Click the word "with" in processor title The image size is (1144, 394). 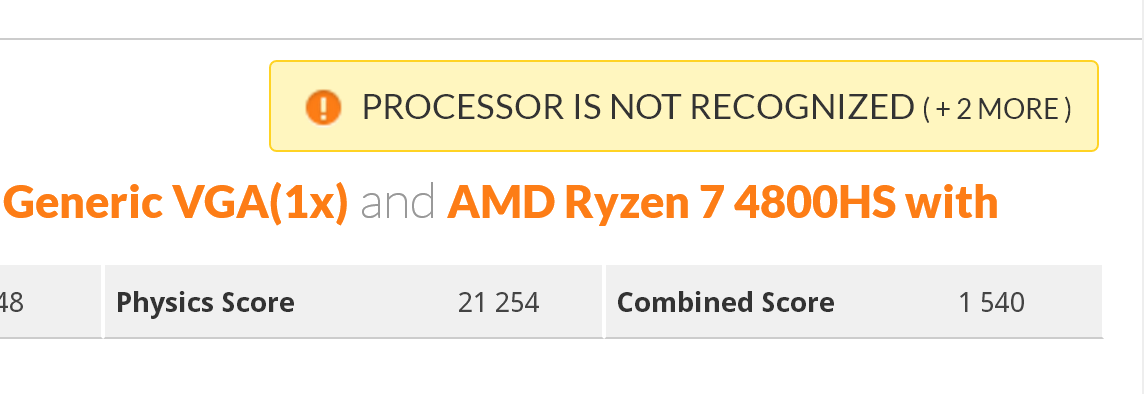tap(951, 202)
